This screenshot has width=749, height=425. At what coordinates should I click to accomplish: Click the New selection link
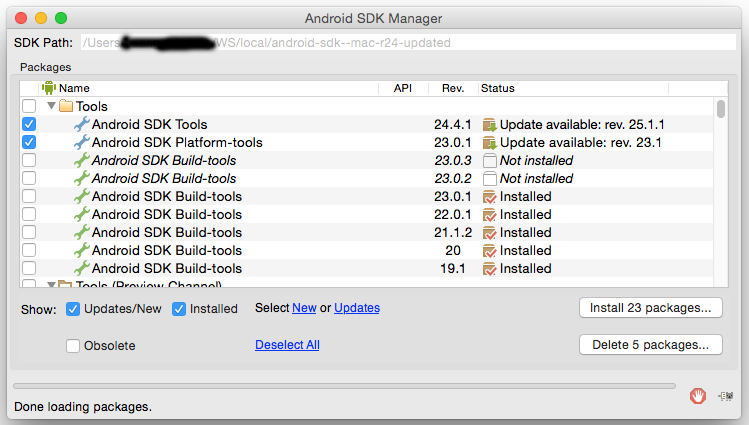coord(304,308)
